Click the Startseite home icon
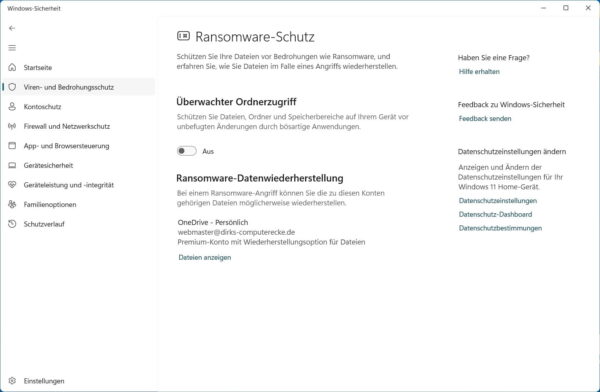 point(12,67)
